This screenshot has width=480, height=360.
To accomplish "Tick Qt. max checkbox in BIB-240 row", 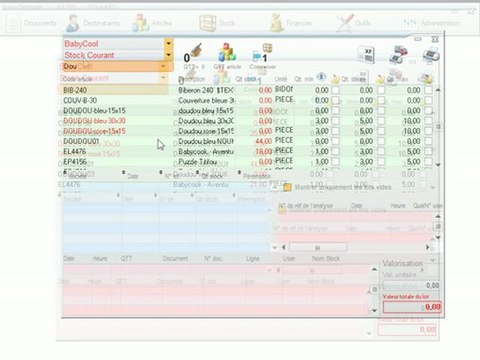I will coord(428,90).
